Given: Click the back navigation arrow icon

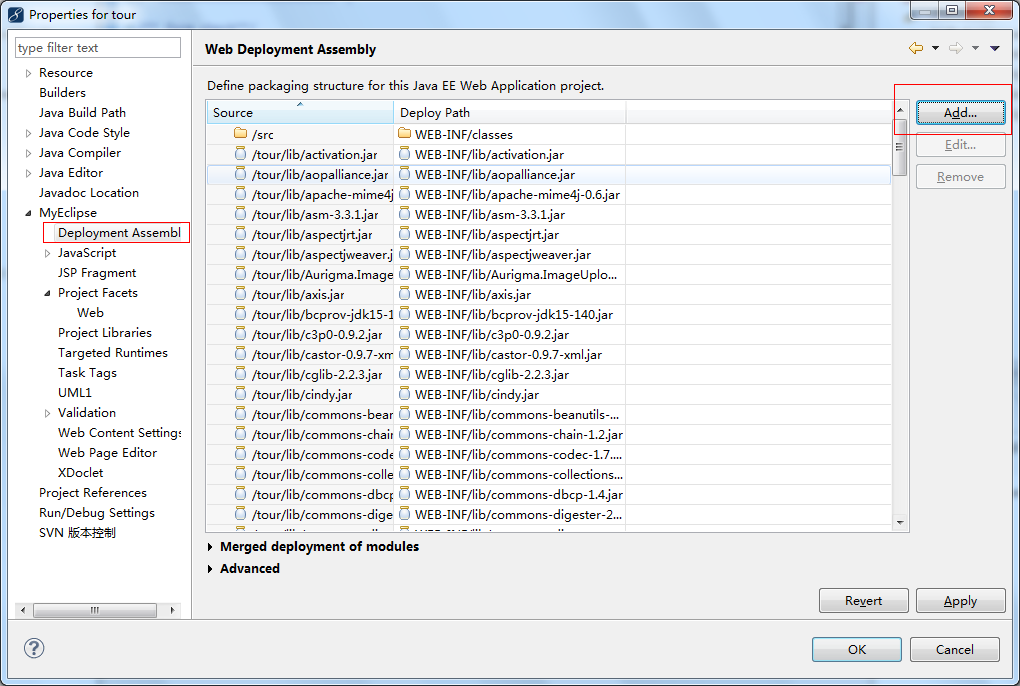Looking at the screenshot, I should pyautogui.click(x=915, y=48).
